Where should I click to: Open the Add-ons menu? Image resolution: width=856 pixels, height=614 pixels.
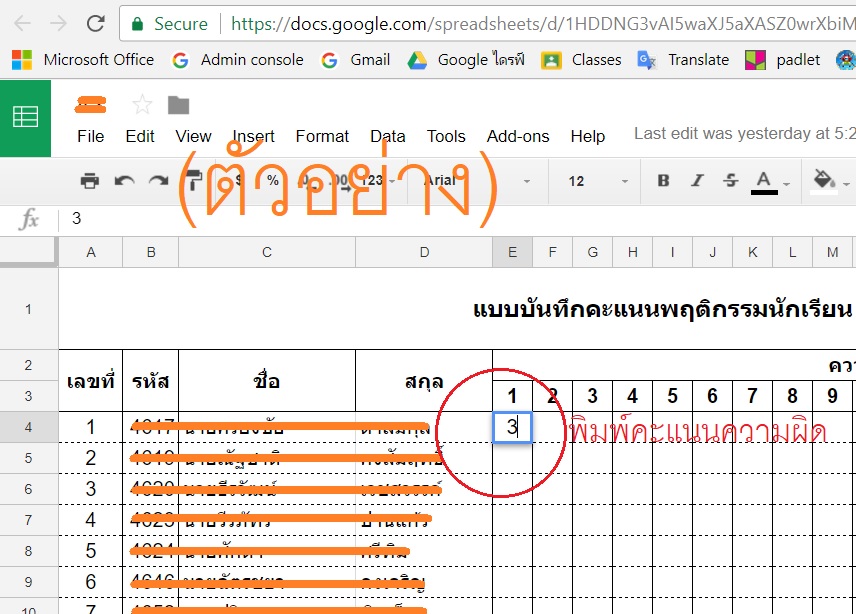(518, 136)
